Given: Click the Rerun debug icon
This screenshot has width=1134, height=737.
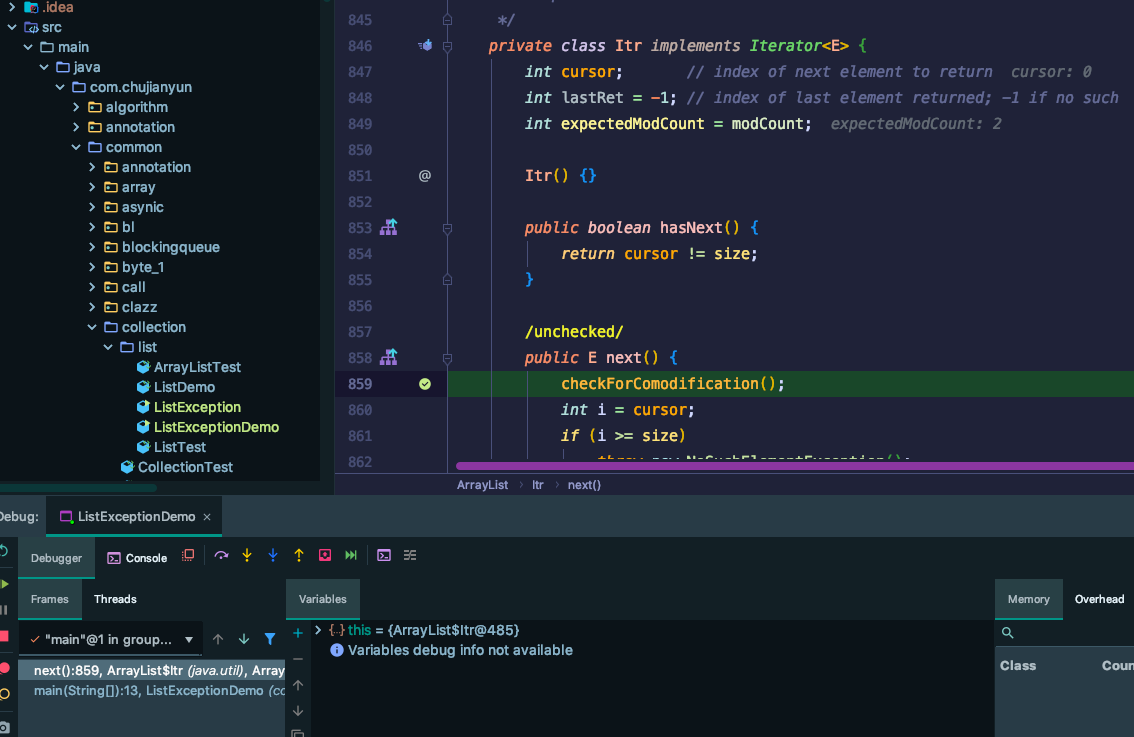Looking at the screenshot, I should point(4,551).
